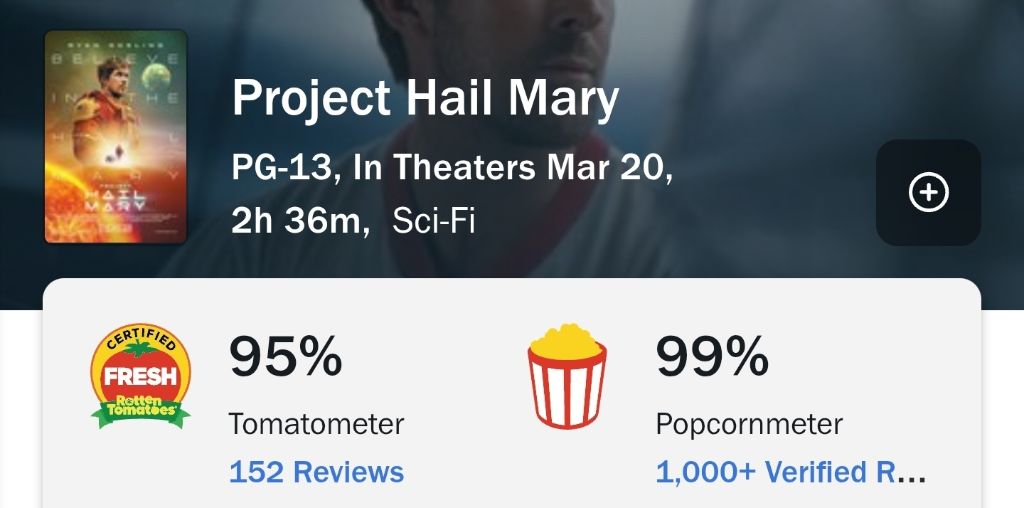
Task: Open the 1,000+ Verified Ratings link
Action: tap(791, 471)
